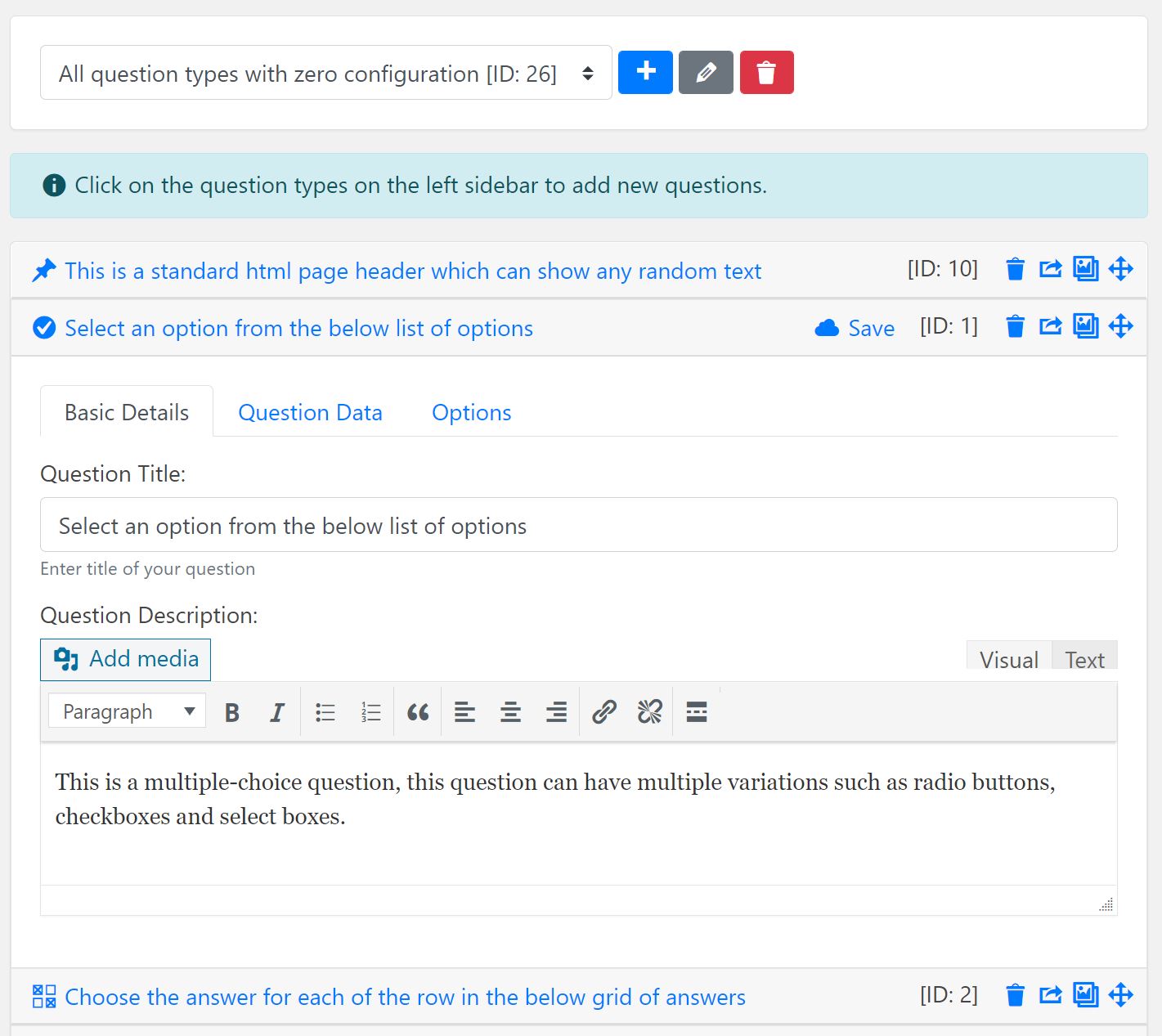
Task: Click the share icon on question ID 1
Action: click(x=1050, y=326)
